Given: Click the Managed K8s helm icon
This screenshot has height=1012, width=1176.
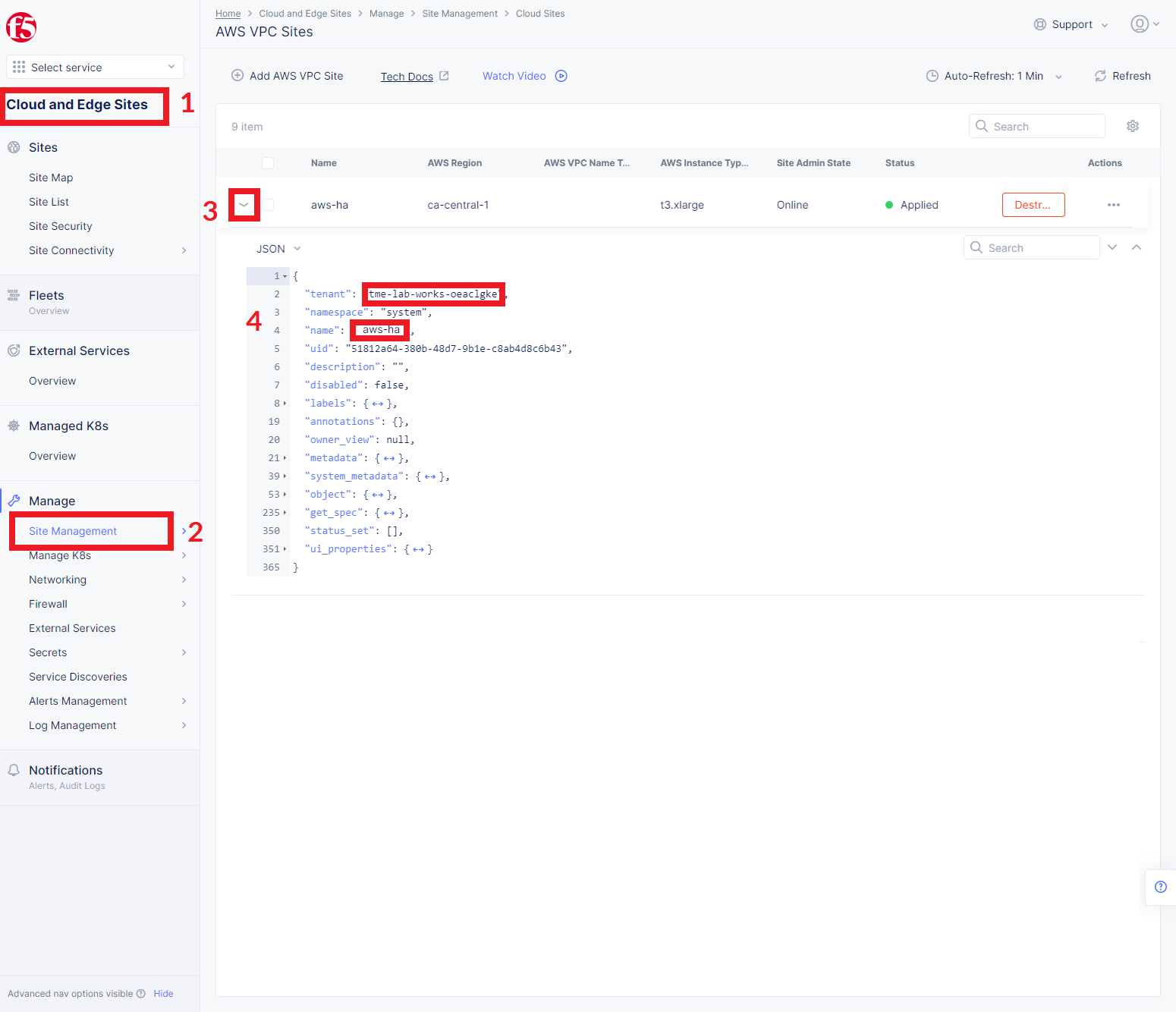Looking at the screenshot, I should pos(14,426).
